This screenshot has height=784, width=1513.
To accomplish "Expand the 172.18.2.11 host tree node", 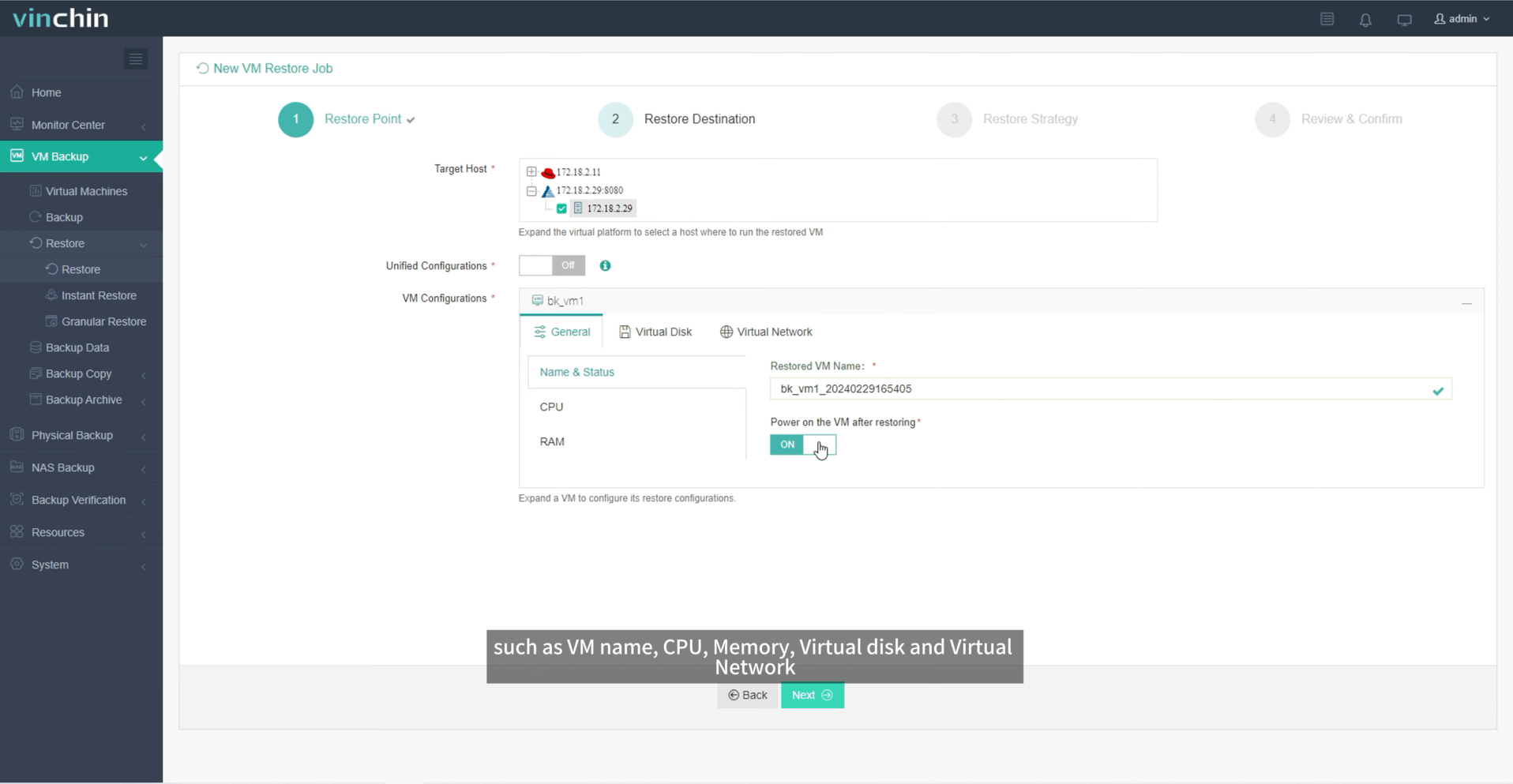I will (x=531, y=172).
